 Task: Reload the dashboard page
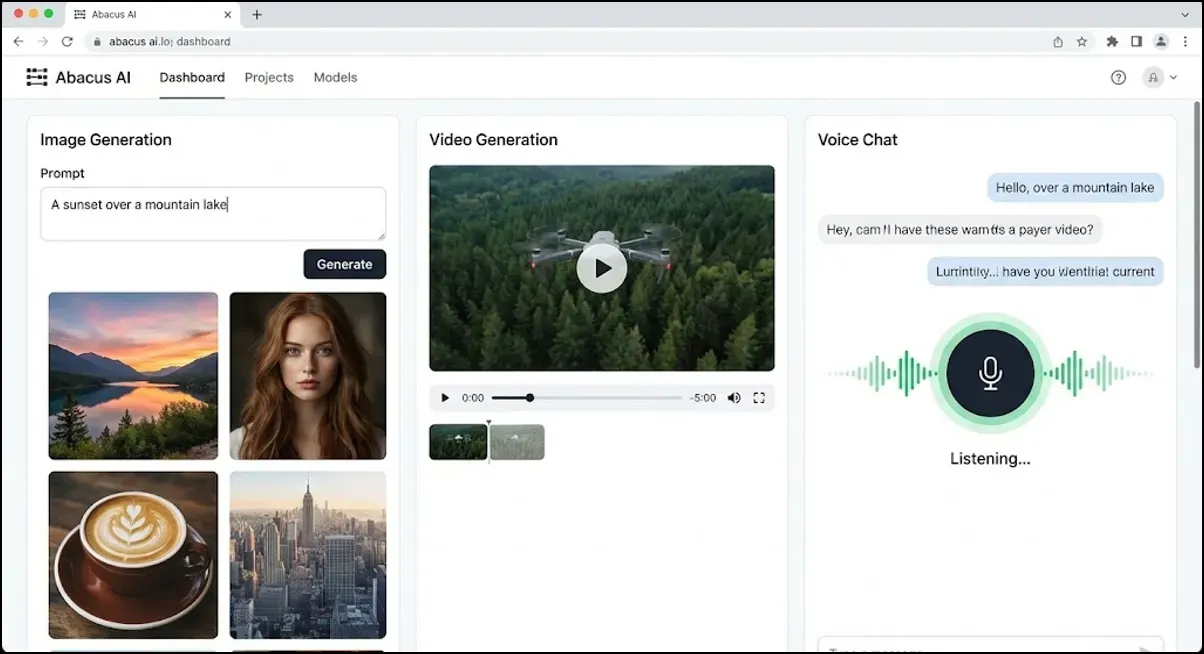click(x=67, y=41)
